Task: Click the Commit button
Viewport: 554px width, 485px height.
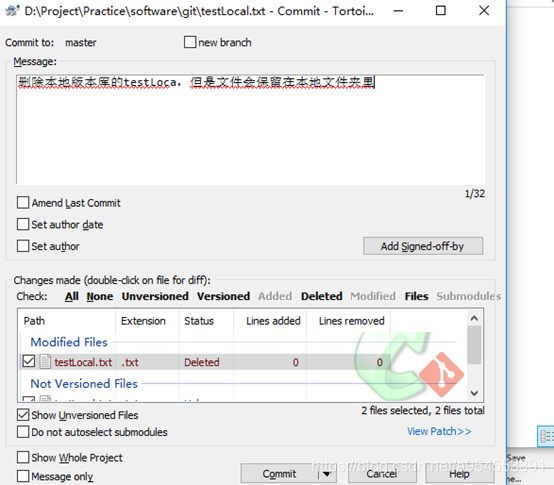Action: 279,474
